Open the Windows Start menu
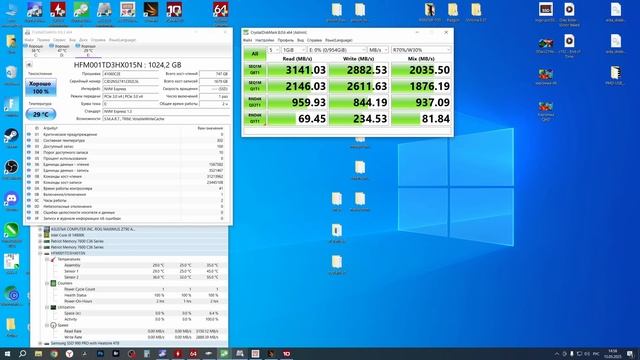 [7, 353]
